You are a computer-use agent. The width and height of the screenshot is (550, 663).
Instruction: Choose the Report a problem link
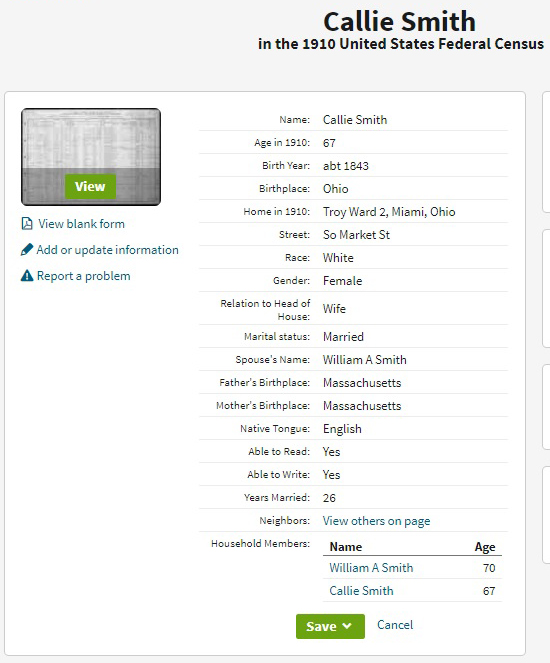(84, 276)
